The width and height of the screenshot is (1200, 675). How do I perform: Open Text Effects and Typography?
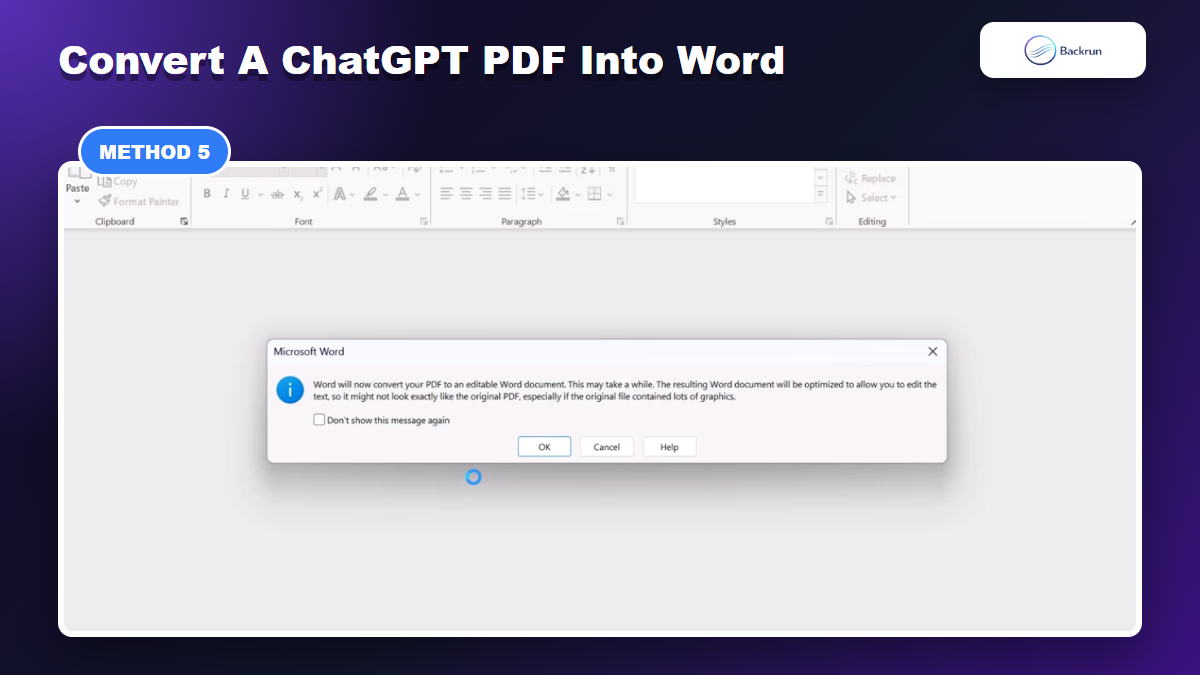click(339, 194)
